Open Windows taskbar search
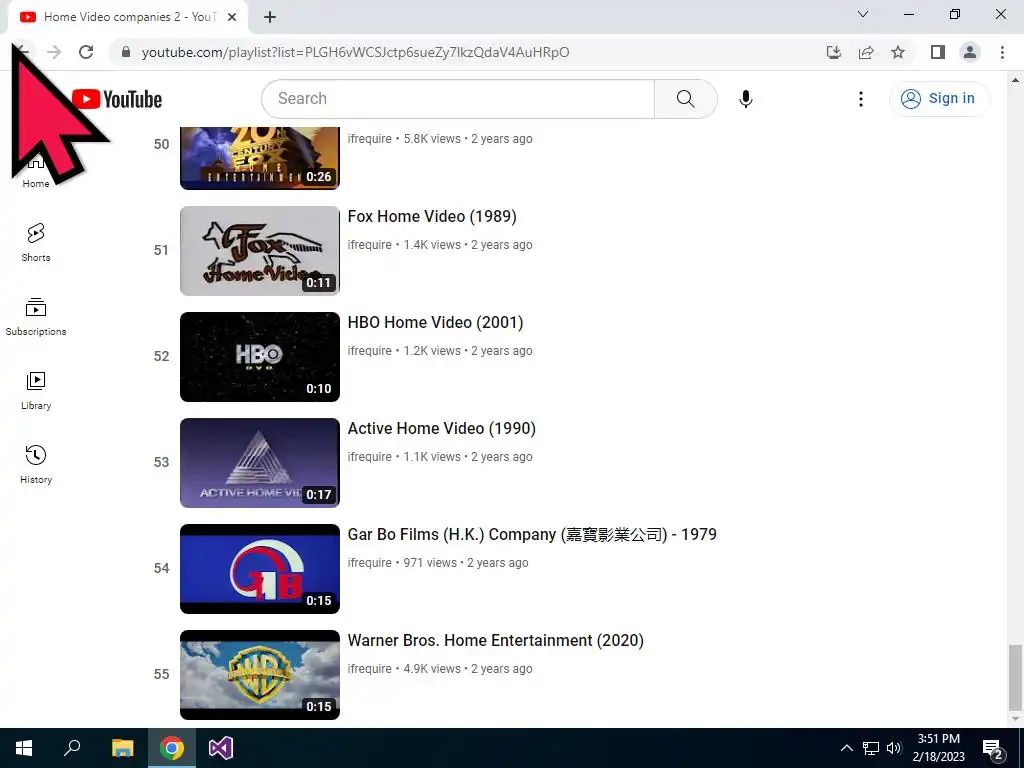 72,748
